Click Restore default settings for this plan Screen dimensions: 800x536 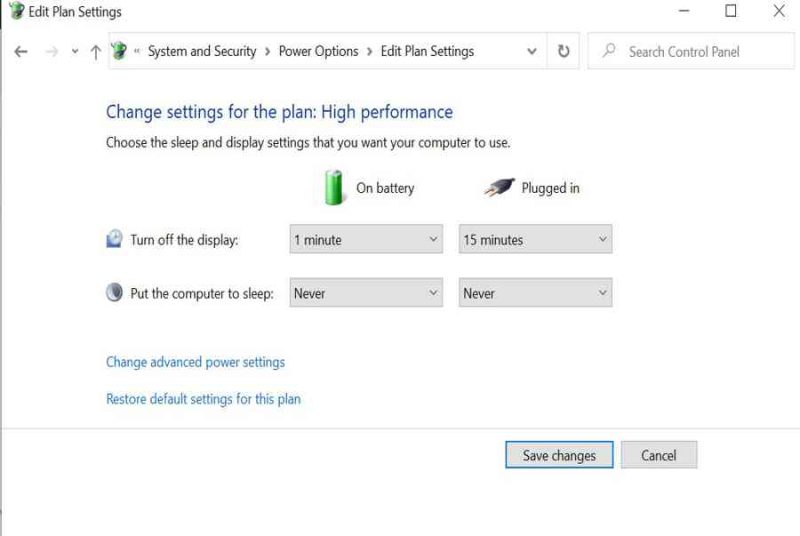click(x=203, y=399)
